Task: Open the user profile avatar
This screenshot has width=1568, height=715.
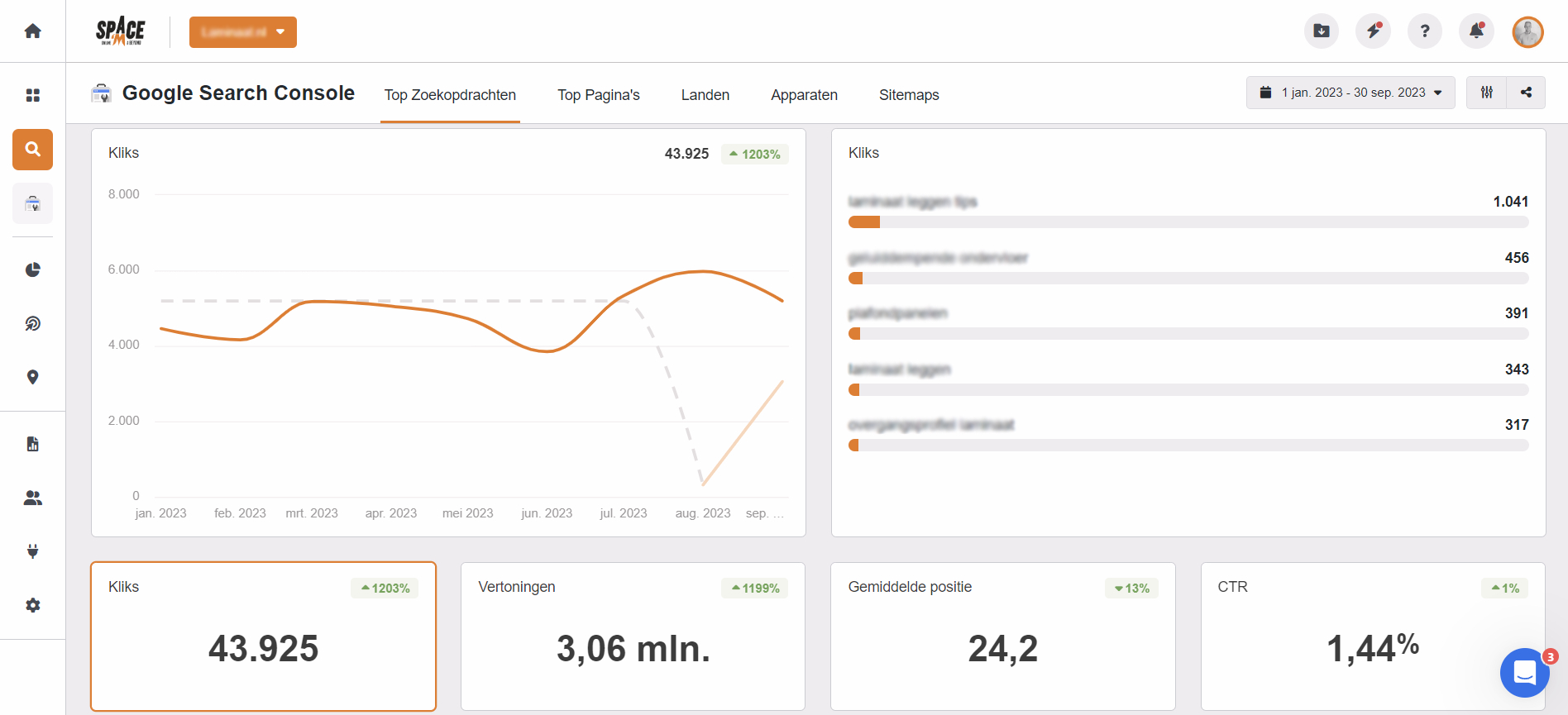Action: click(1527, 31)
